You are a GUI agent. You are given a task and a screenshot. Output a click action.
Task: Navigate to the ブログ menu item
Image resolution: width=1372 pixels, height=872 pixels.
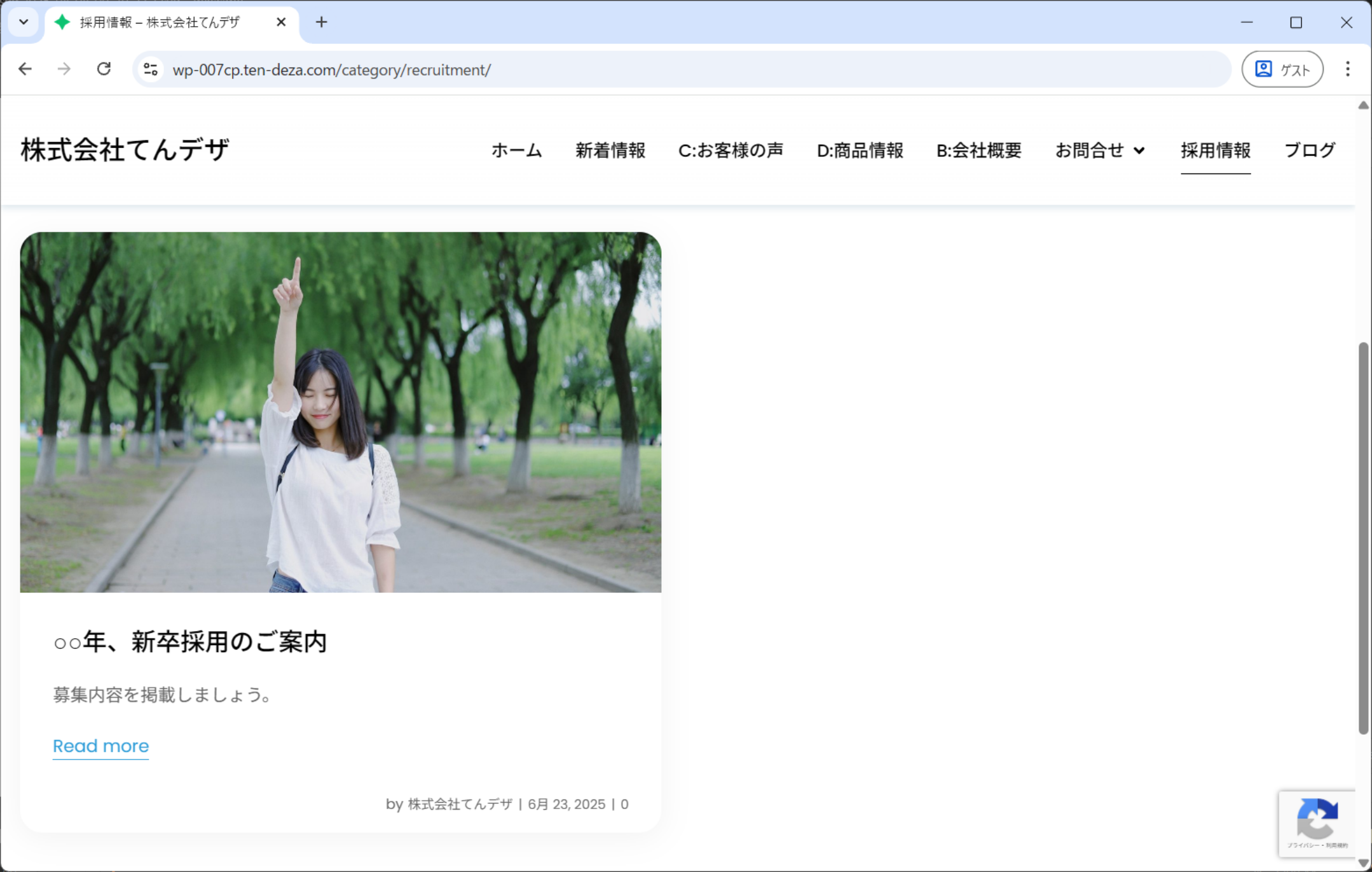click(x=1310, y=151)
